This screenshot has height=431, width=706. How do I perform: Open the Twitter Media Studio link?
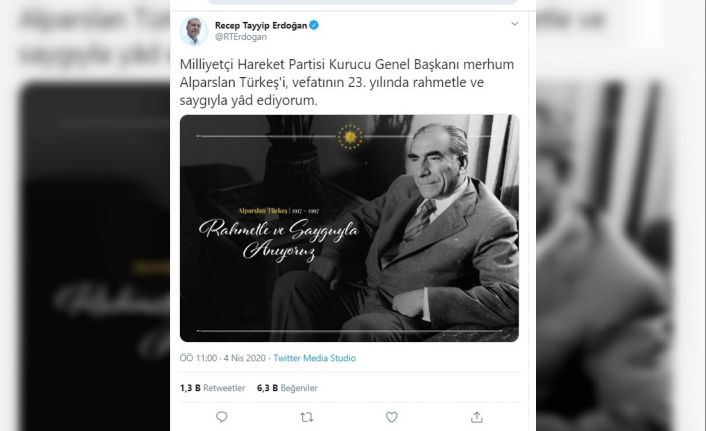point(315,358)
